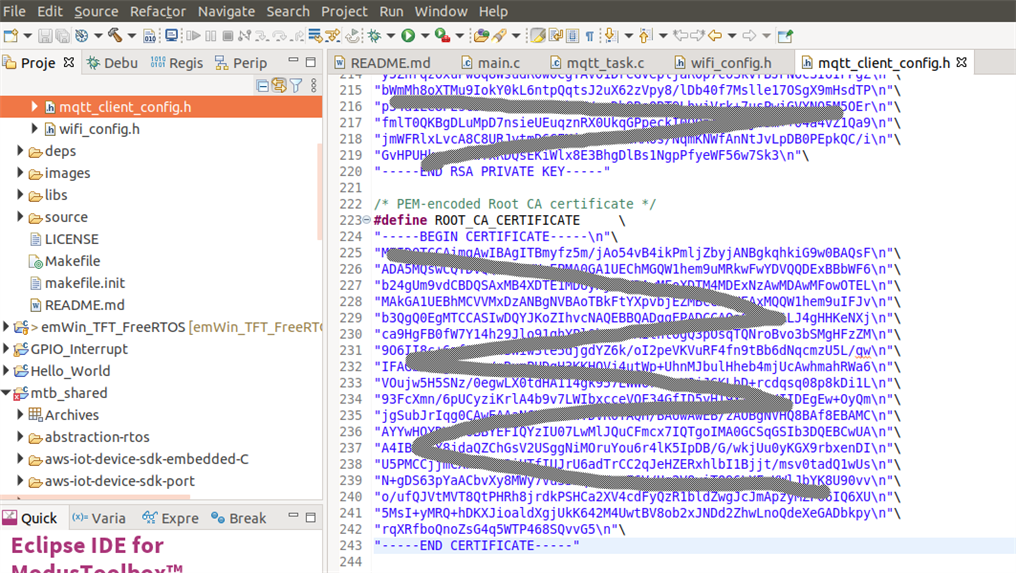Viewport: 1016px width, 573px height.
Task: Open the Project Explorer filter icon
Action: click(296, 86)
